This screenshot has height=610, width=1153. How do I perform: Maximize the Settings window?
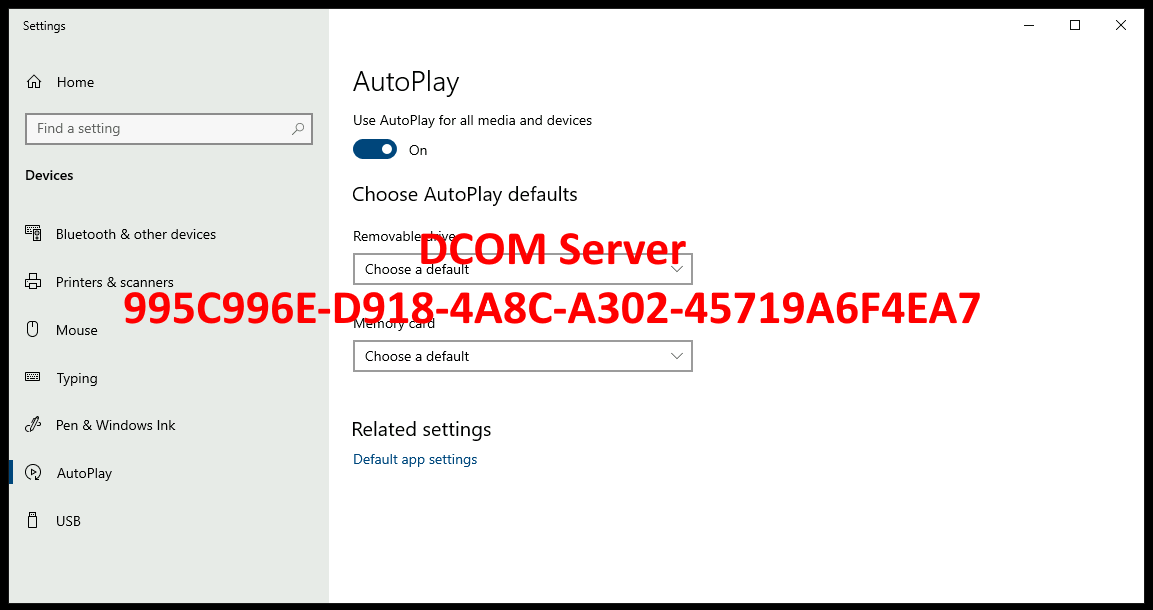tap(1075, 26)
